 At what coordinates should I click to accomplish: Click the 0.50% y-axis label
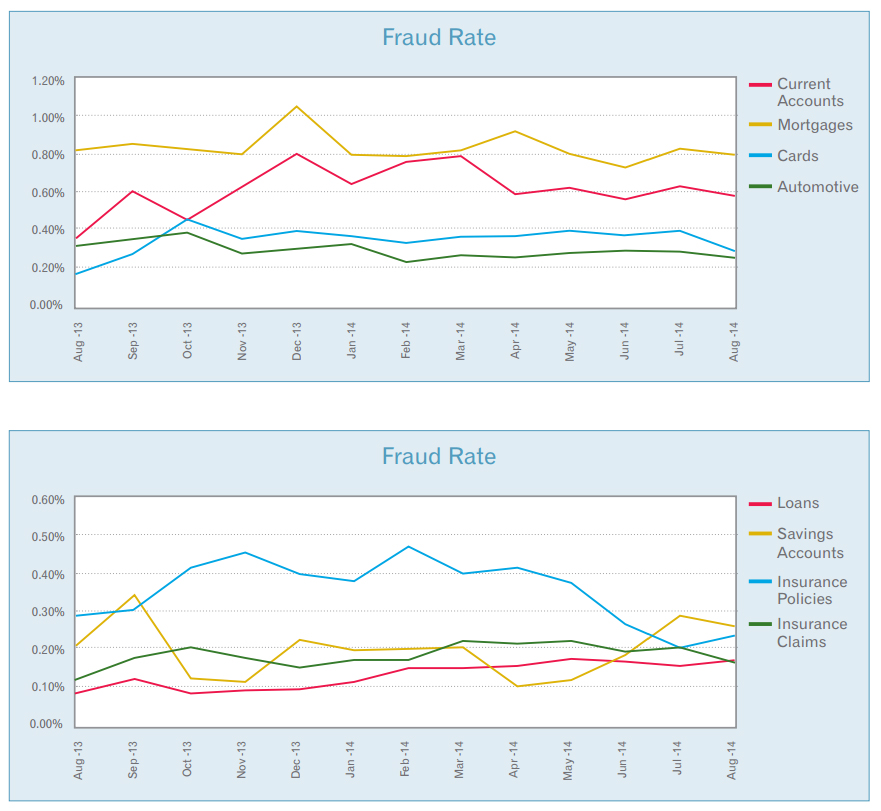point(47,536)
